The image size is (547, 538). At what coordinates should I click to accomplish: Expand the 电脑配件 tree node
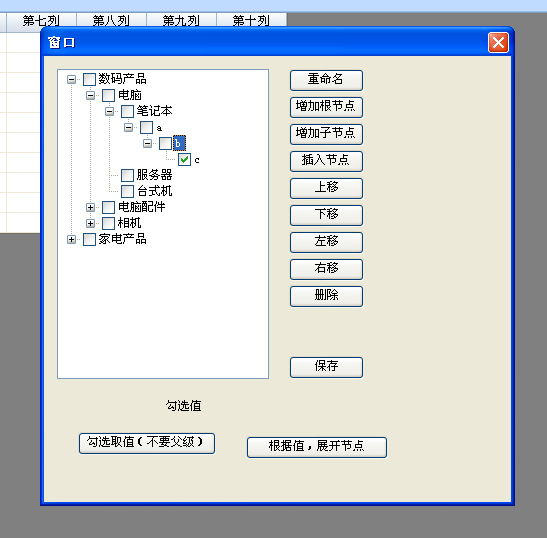click(x=90, y=208)
